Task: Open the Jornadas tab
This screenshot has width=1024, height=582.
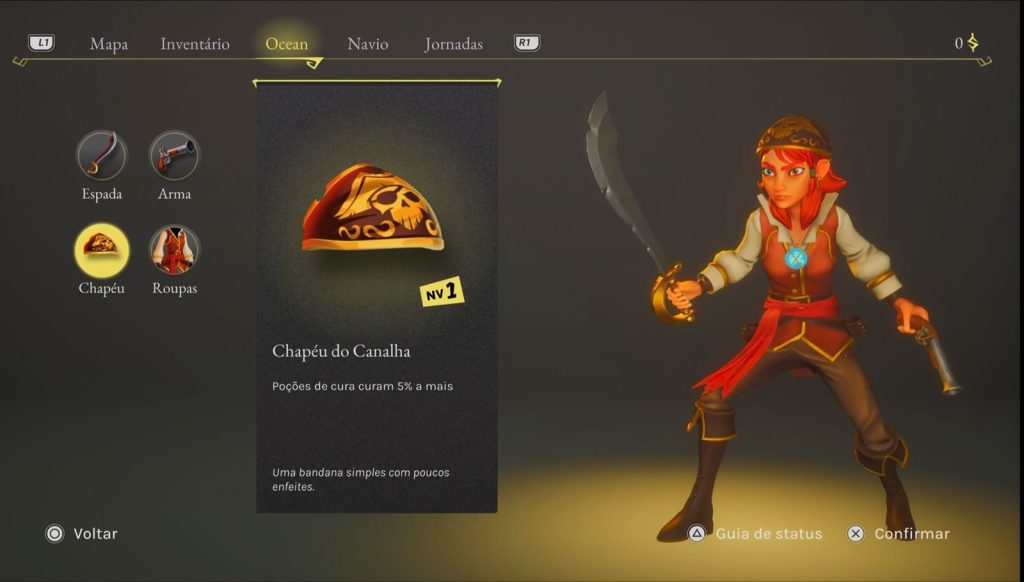Action: (454, 44)
